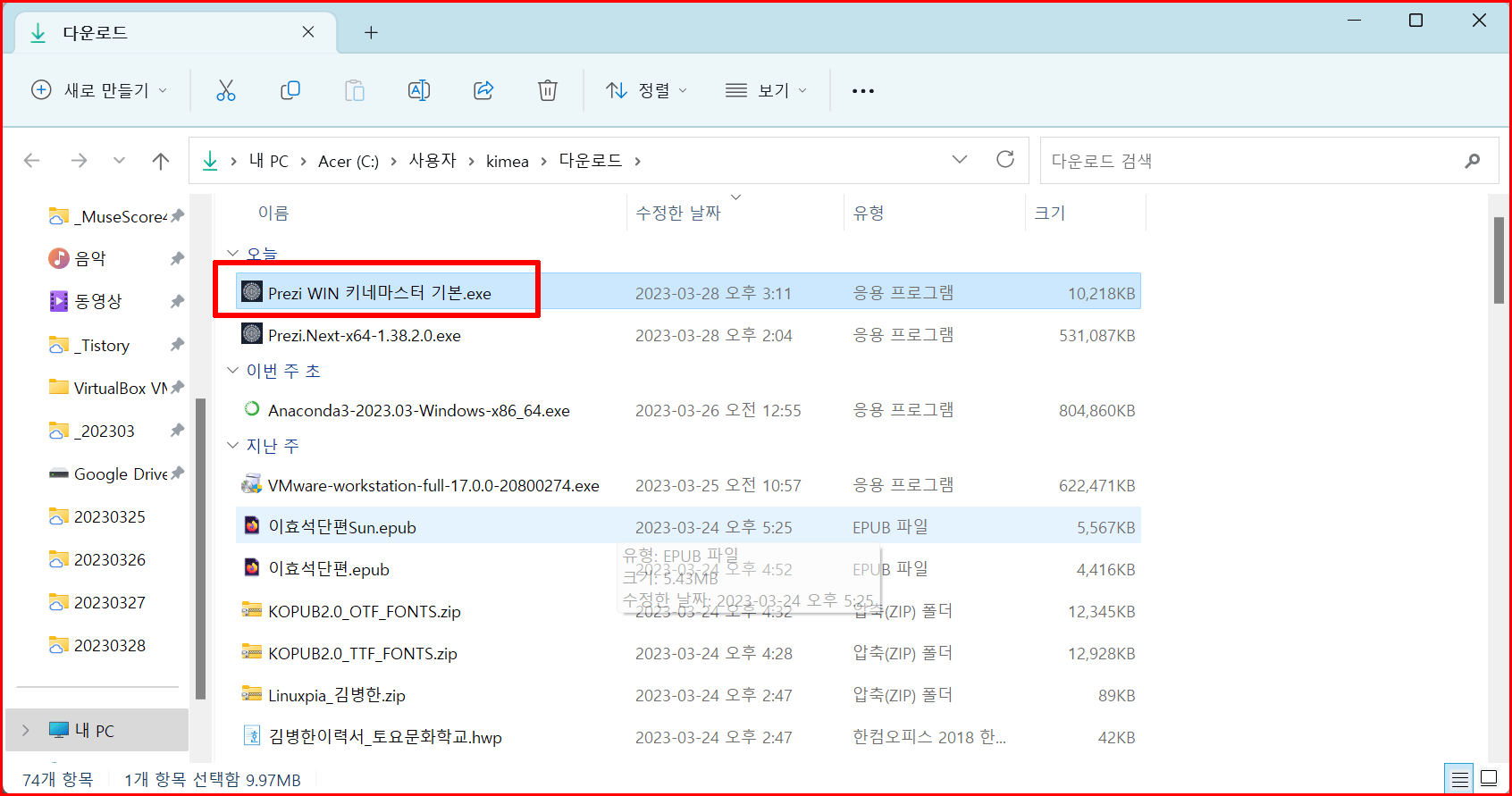Click the Anaconda3 installer file icon

[252, 409]
